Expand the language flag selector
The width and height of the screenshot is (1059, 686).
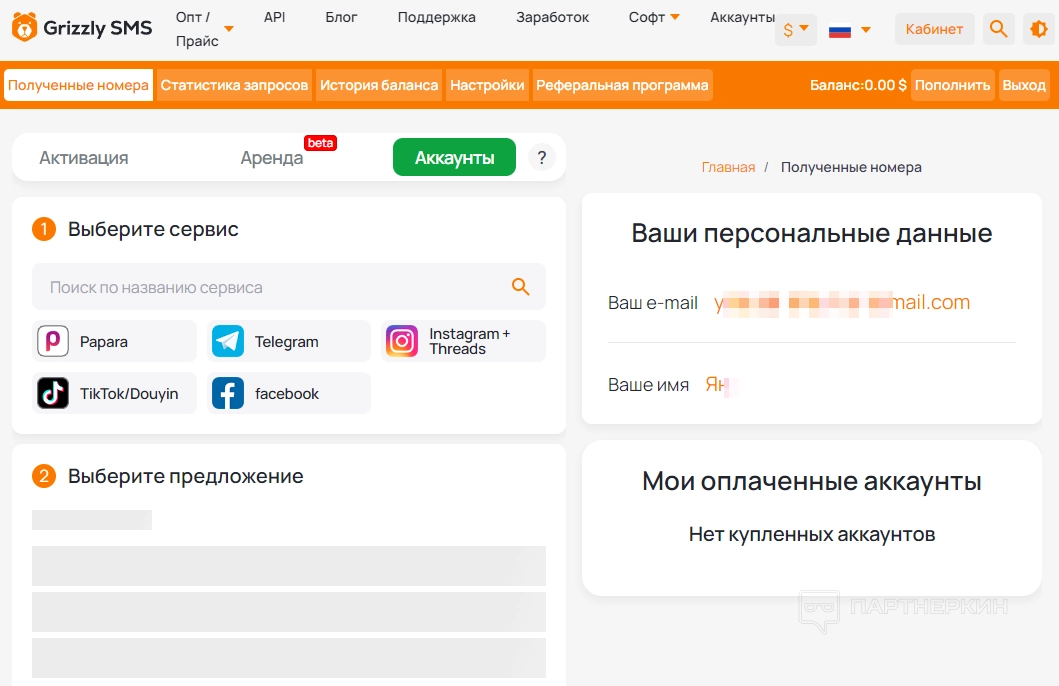[850, 30]
